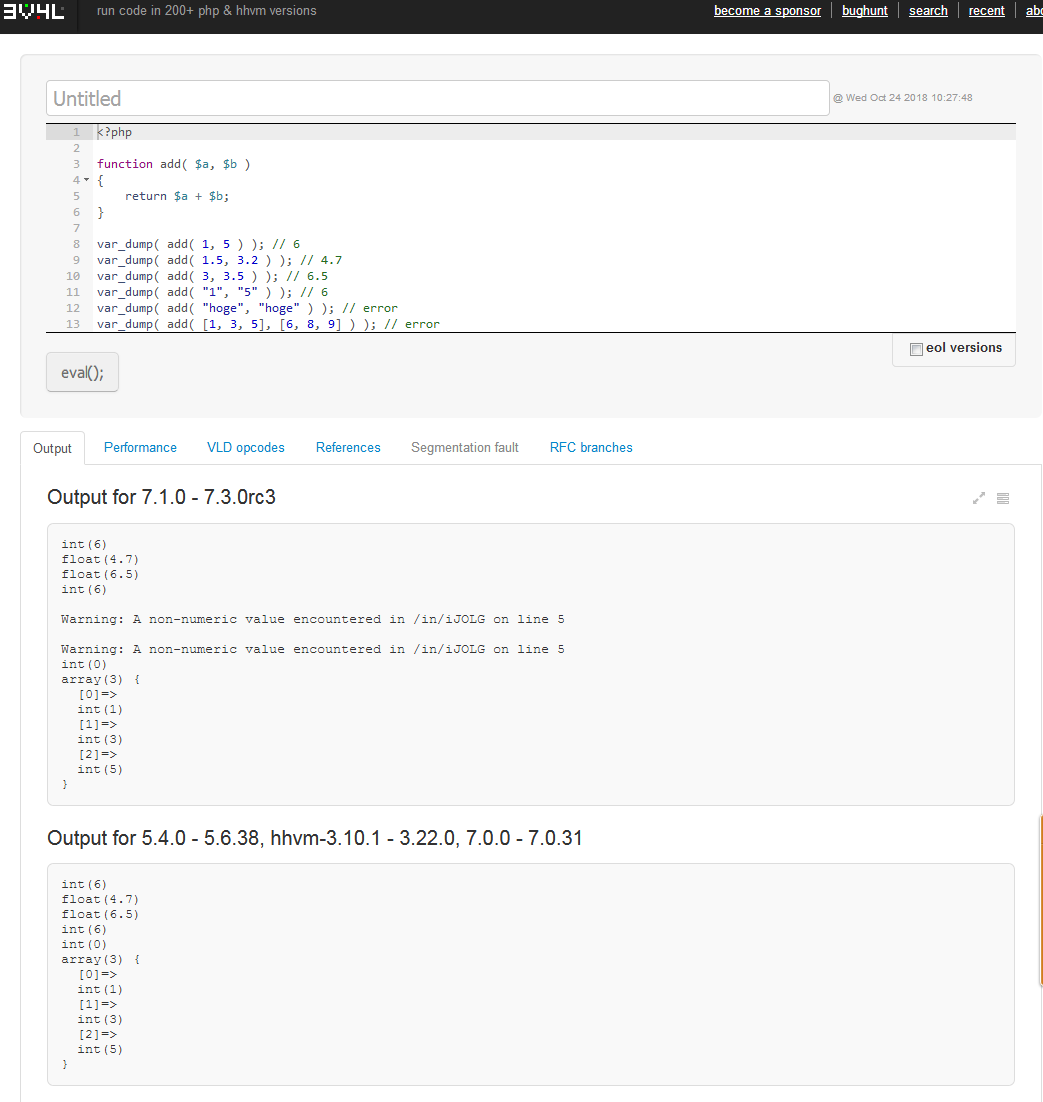Image resolution: width=1043 pixels, height=1102 pixels.
Task: Switch to the Performance tab
Action: pyautogui.click(x=140, y=448)
